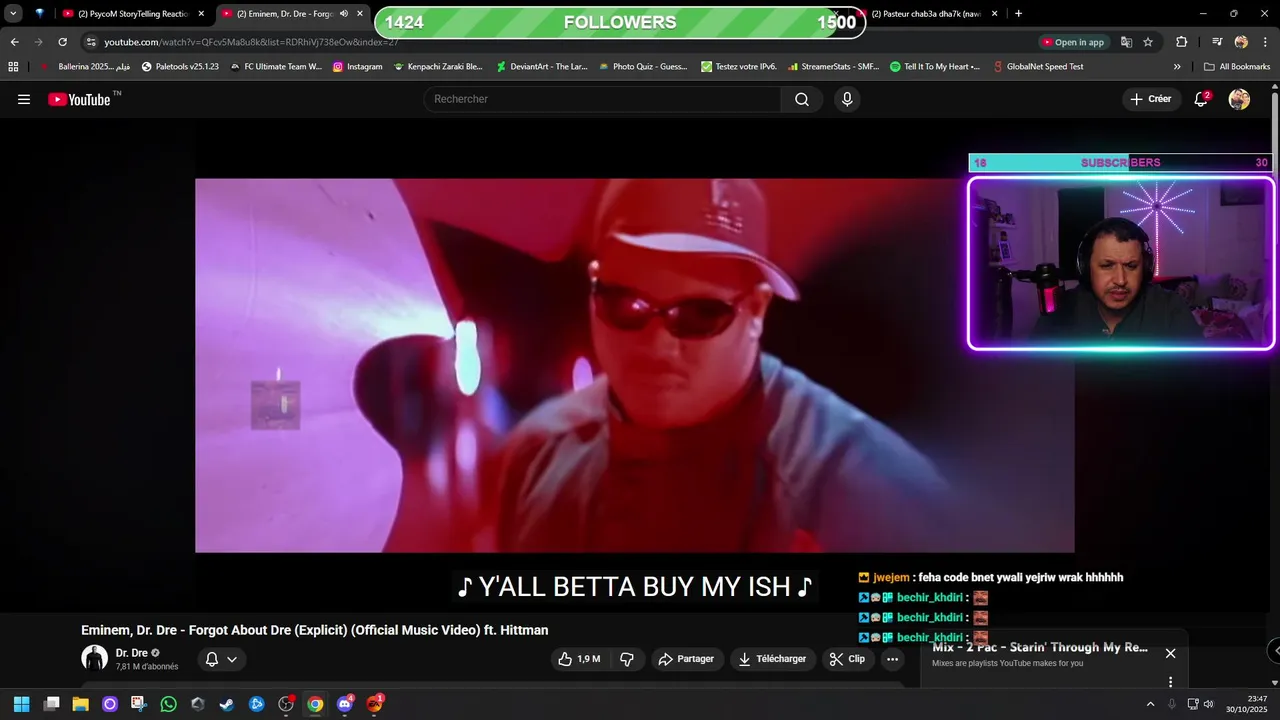Open the Paletools v25.1.23 bookmark
The image size is (1280, 720).
point(180,67)
